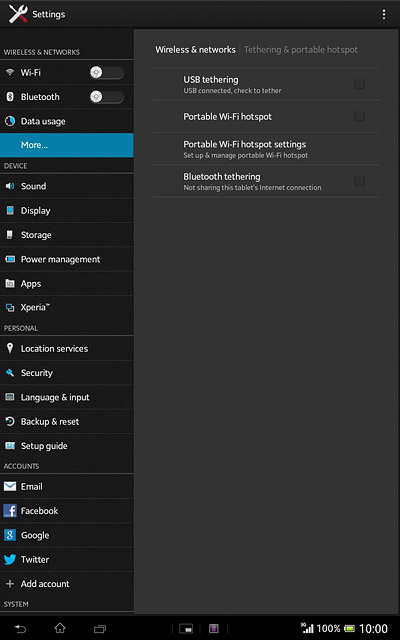Tap the Android back navigation icon
This screenshot has width=400, height=640.
coord(20,629)
